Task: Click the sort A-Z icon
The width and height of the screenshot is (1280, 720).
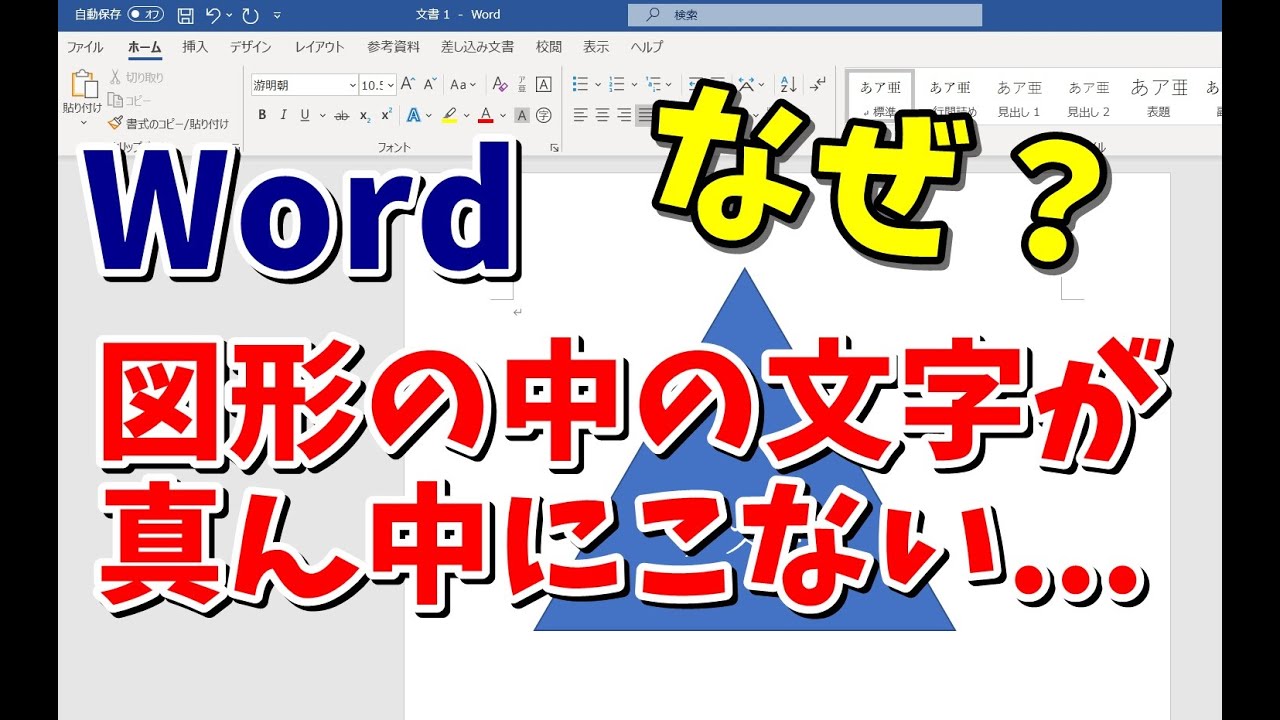Action: pos(788,85)
